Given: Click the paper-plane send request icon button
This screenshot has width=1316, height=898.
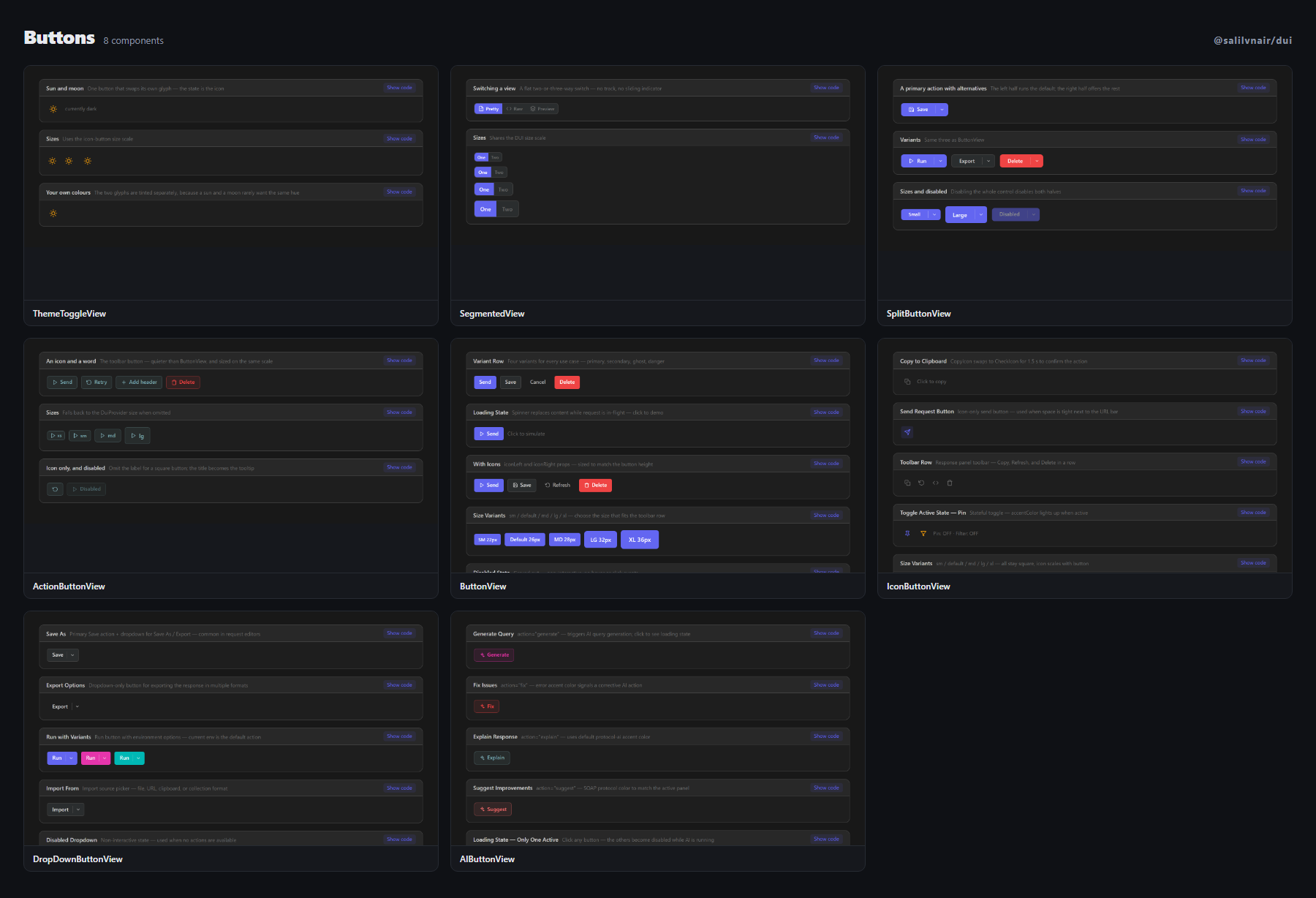Looking at the screenshot, I should (907, 432).
